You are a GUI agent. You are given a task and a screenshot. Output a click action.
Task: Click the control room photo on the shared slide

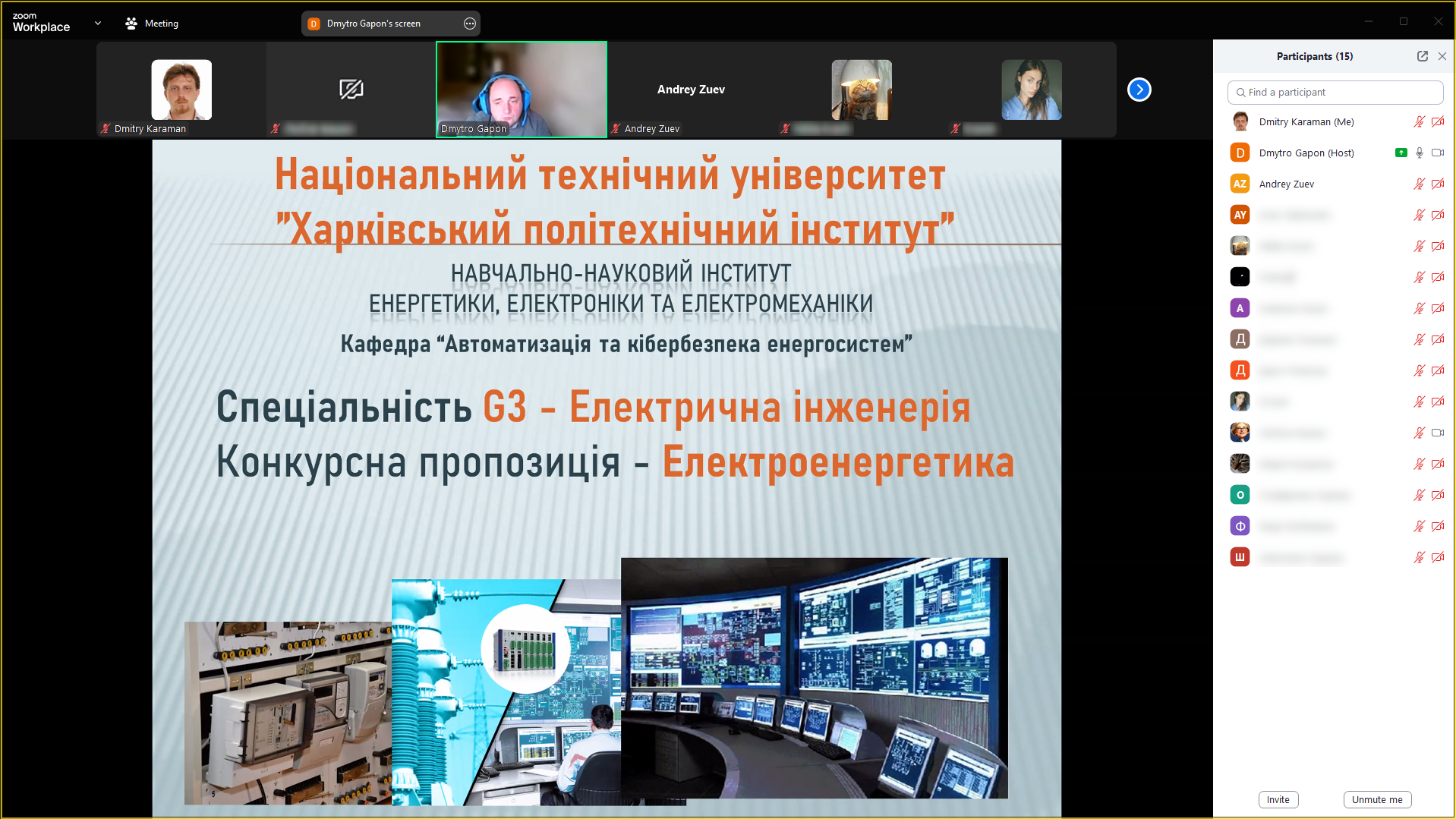click(x=815, y=678)
